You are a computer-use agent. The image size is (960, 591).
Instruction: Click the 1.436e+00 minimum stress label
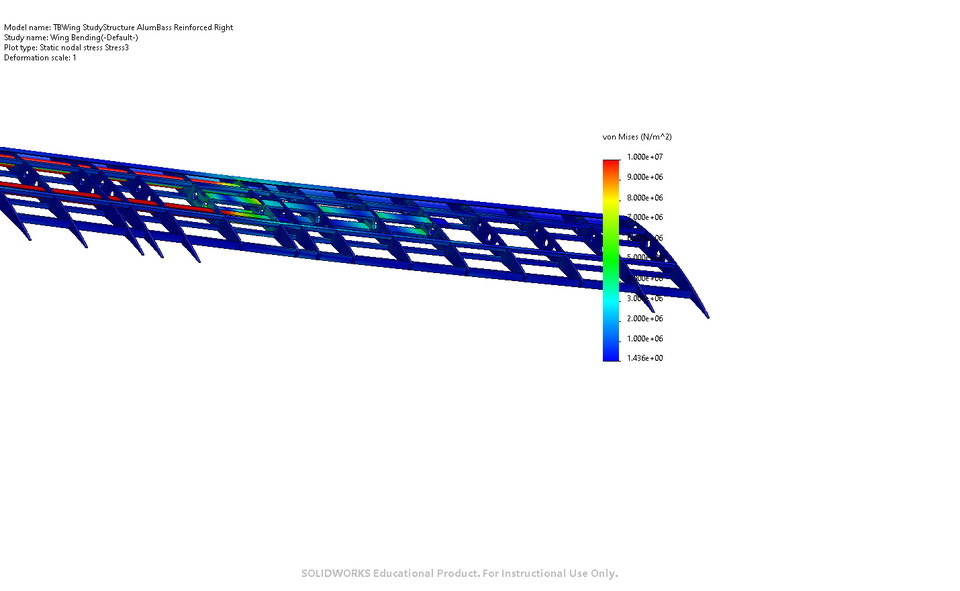643,357
